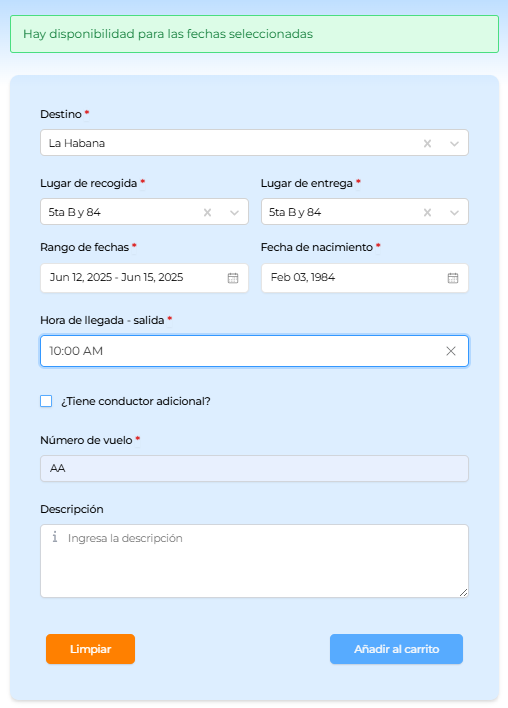The width and height of the screenshot is (508, 708).
Task: Clear the Lugar de entrega selection
Action: click(427, 212)
